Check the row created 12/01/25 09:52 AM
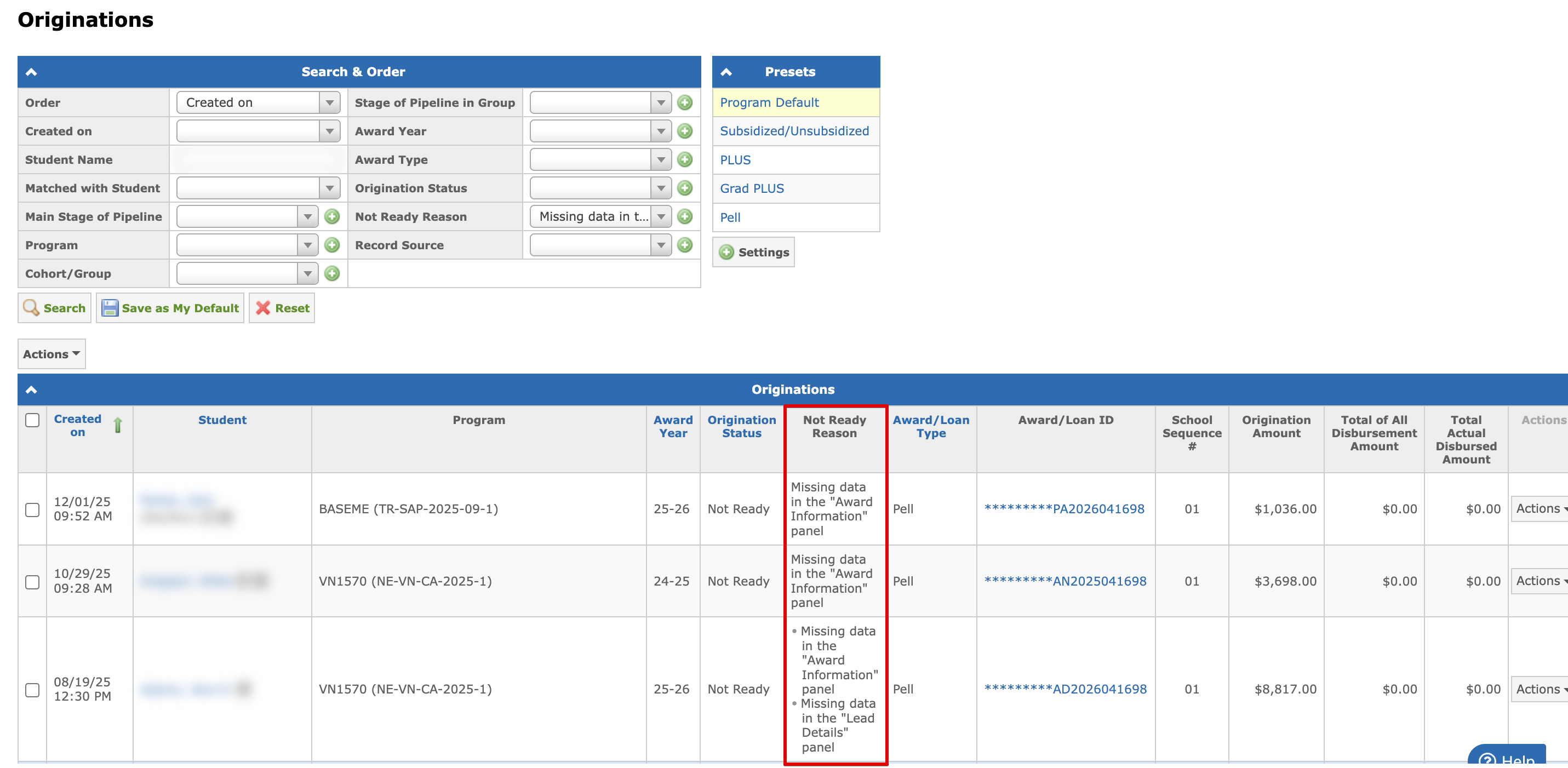1568x768 pixels. pos(32,509)
